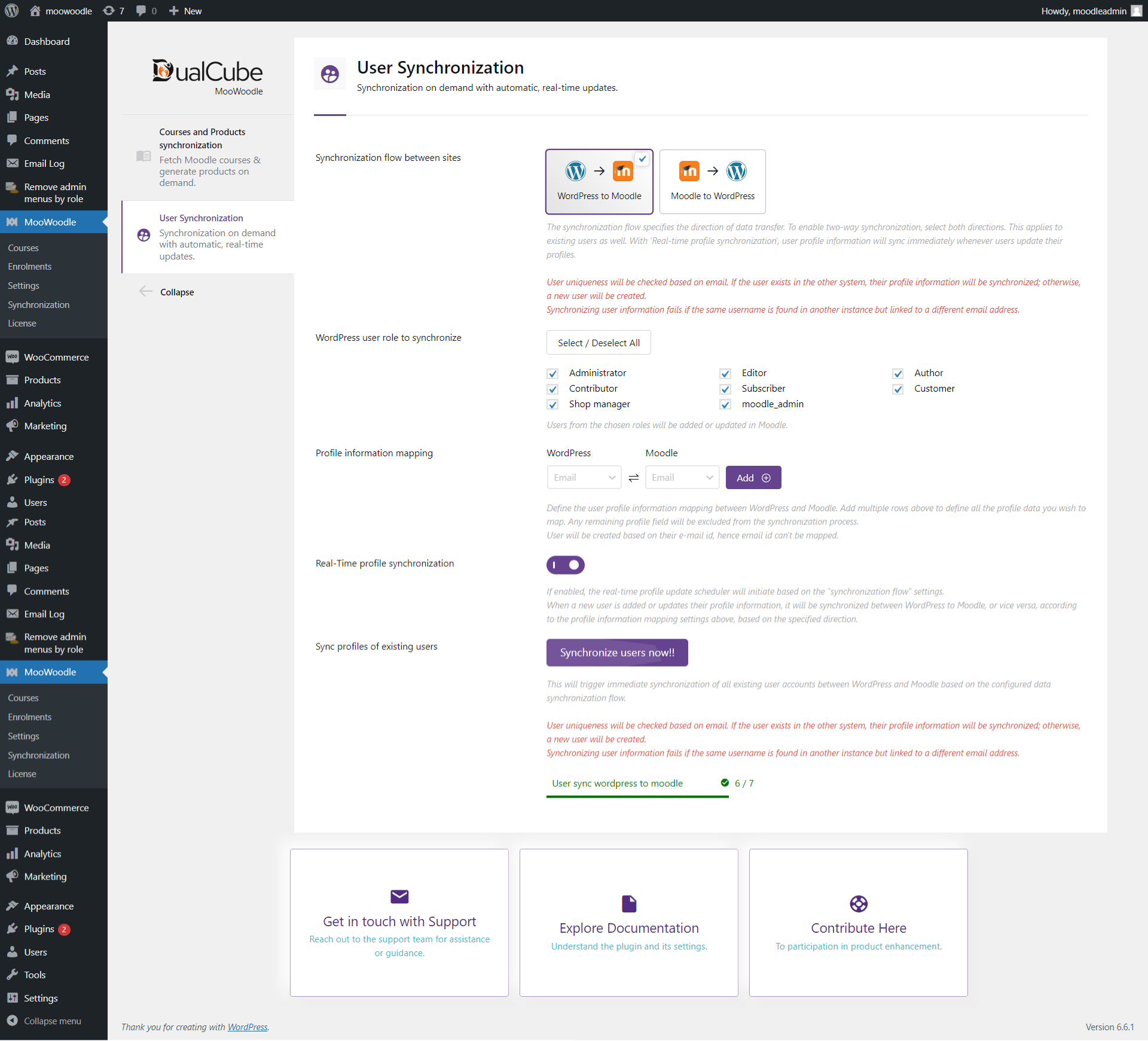
Task: Click Collapse in plugin sidebar
Action: (x=177, y=292)
